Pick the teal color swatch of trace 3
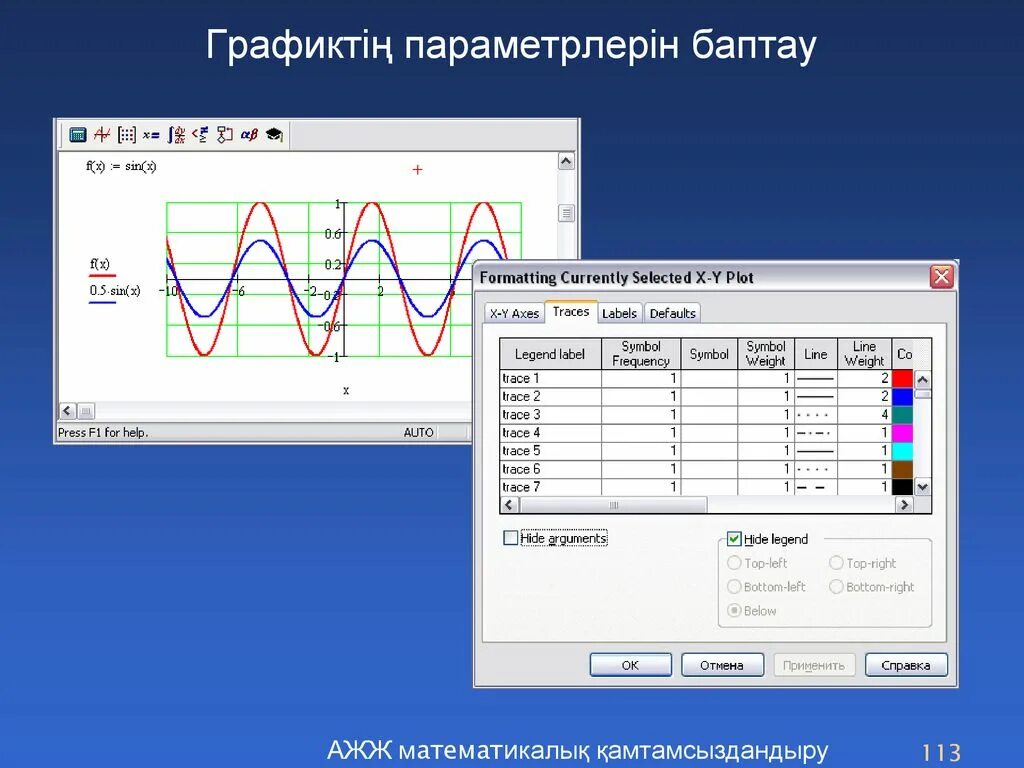The image size is (1024, 768). click(903, 415)
